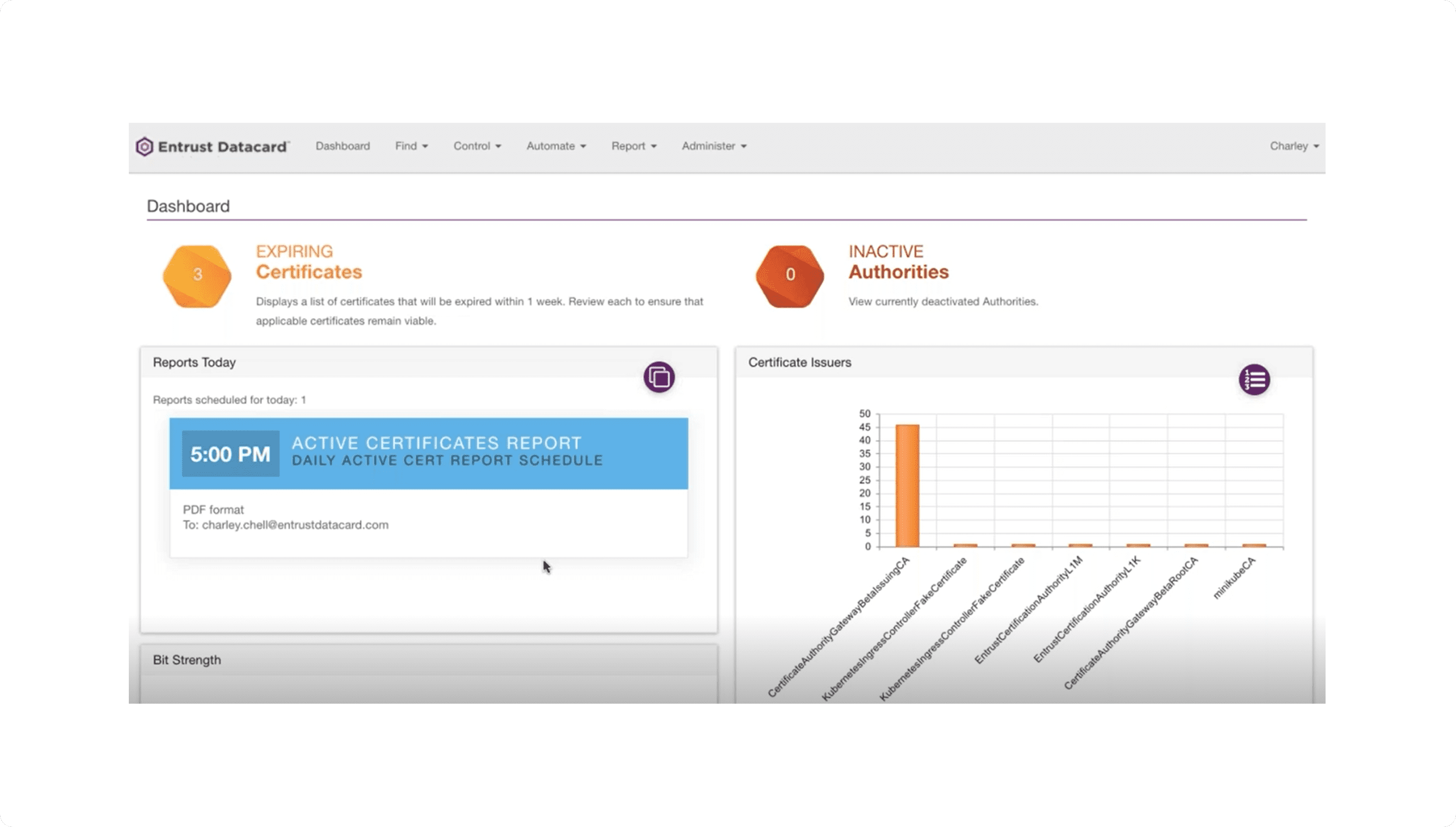Open the Inactive Authorities heading link
This screenshot has height=827, width=1456.
pos(899,262)
